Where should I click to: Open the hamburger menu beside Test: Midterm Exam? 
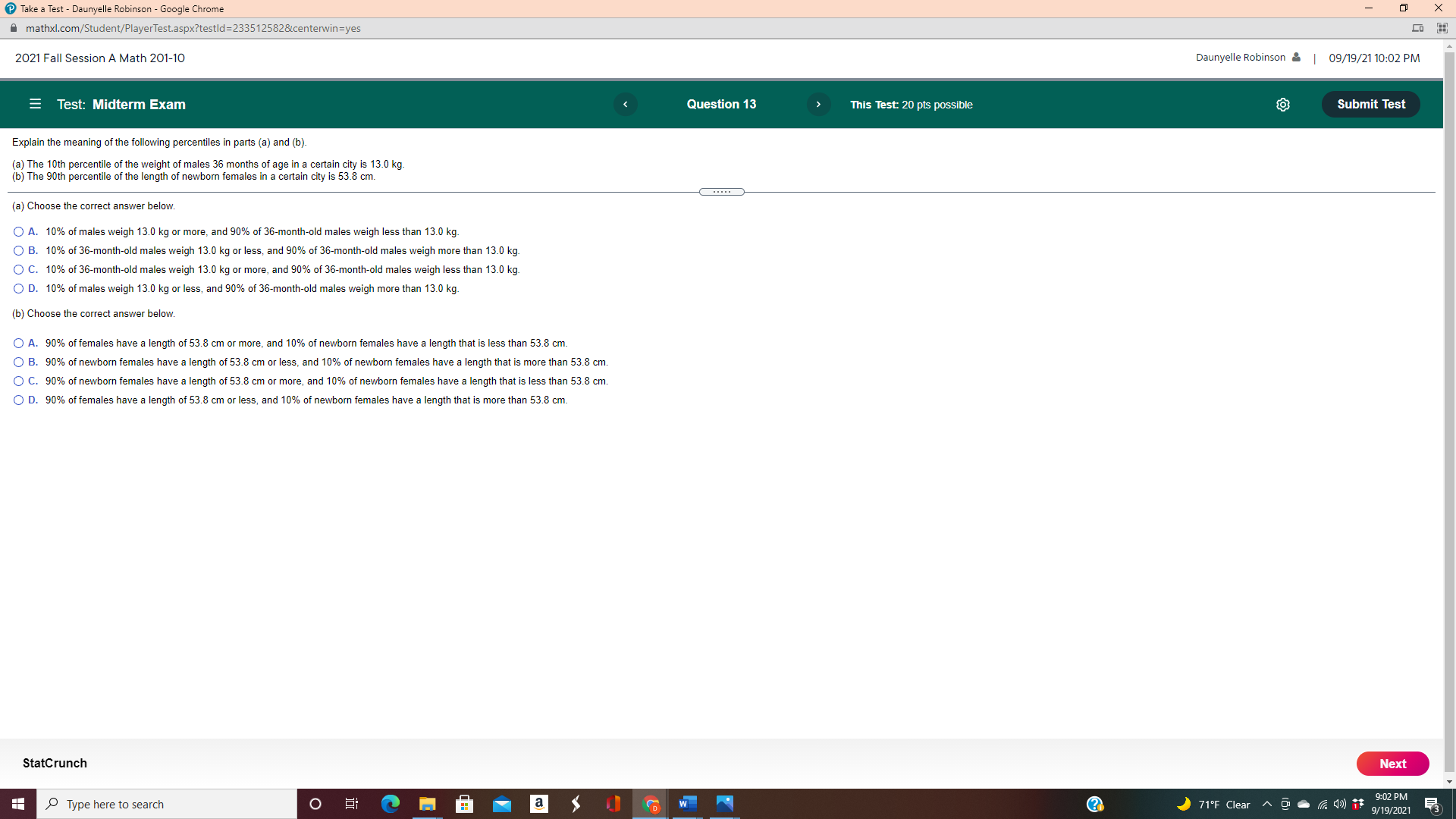click(x=35, y=104)
